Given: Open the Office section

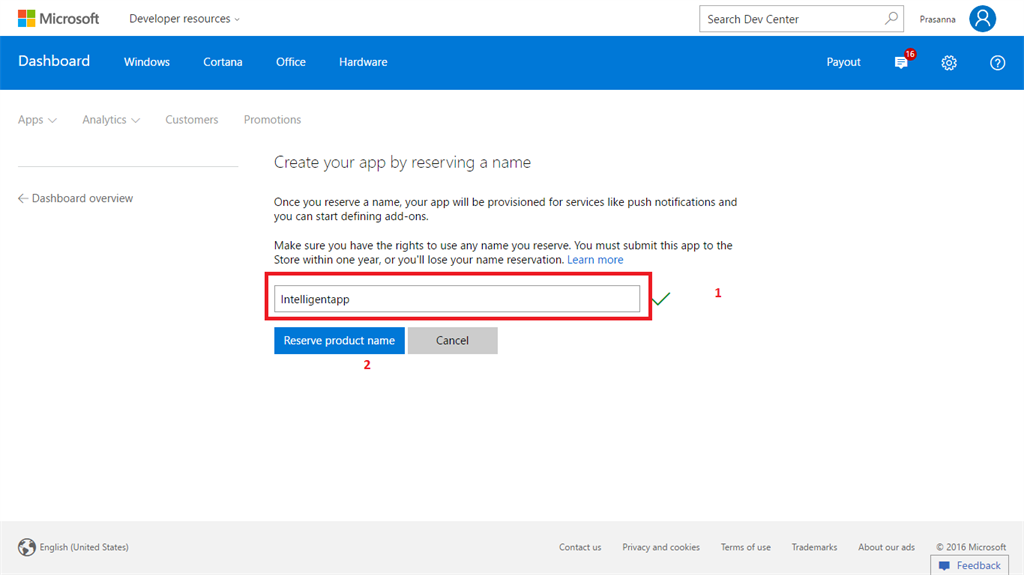Looking at the screenshot, I should [291, 62].
